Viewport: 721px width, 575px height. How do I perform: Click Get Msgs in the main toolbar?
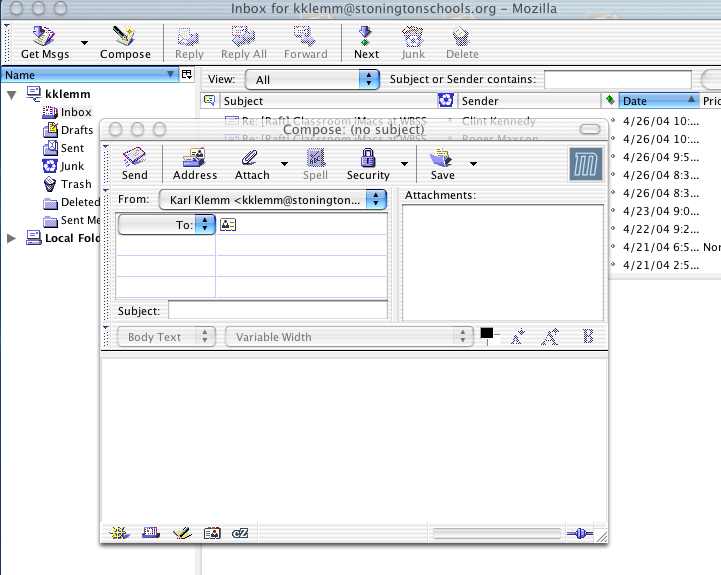44,42
